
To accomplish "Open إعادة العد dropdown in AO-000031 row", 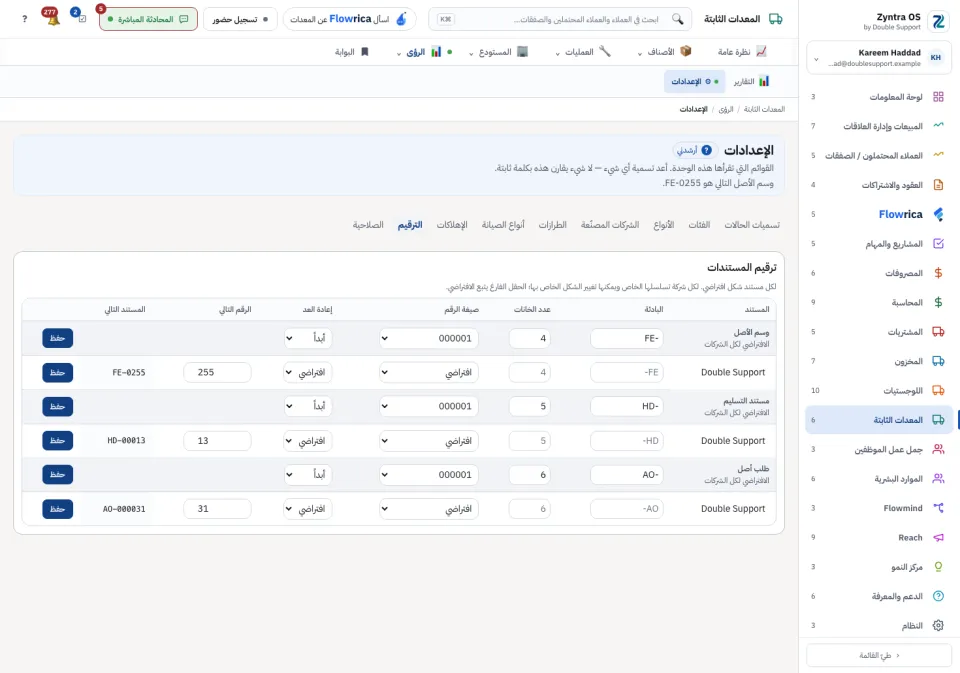I will [308, 509].
